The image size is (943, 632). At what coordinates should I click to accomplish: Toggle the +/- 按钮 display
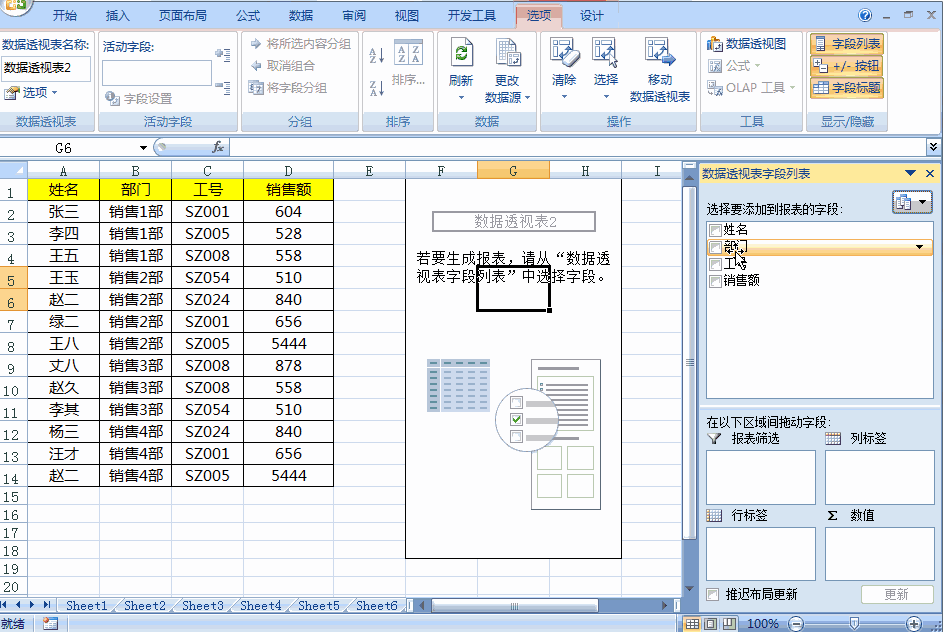pos(847,66)
